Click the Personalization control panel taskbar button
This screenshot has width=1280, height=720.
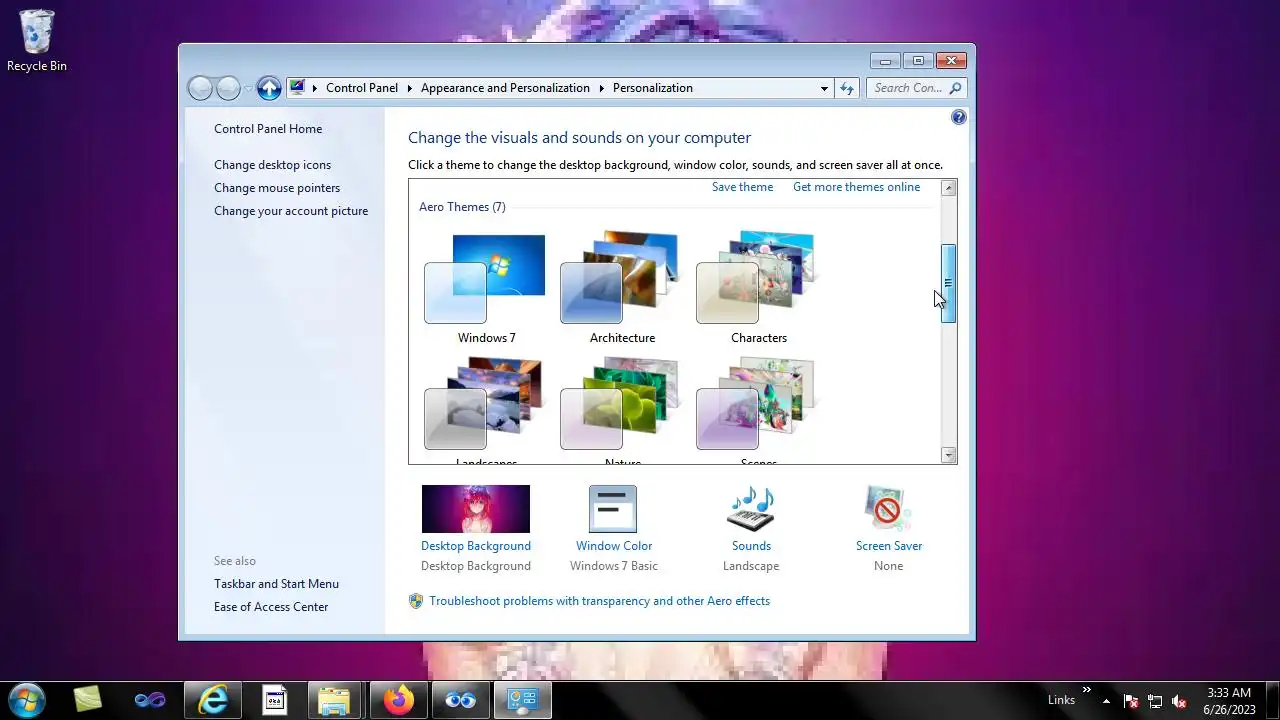tap(522, 700)
